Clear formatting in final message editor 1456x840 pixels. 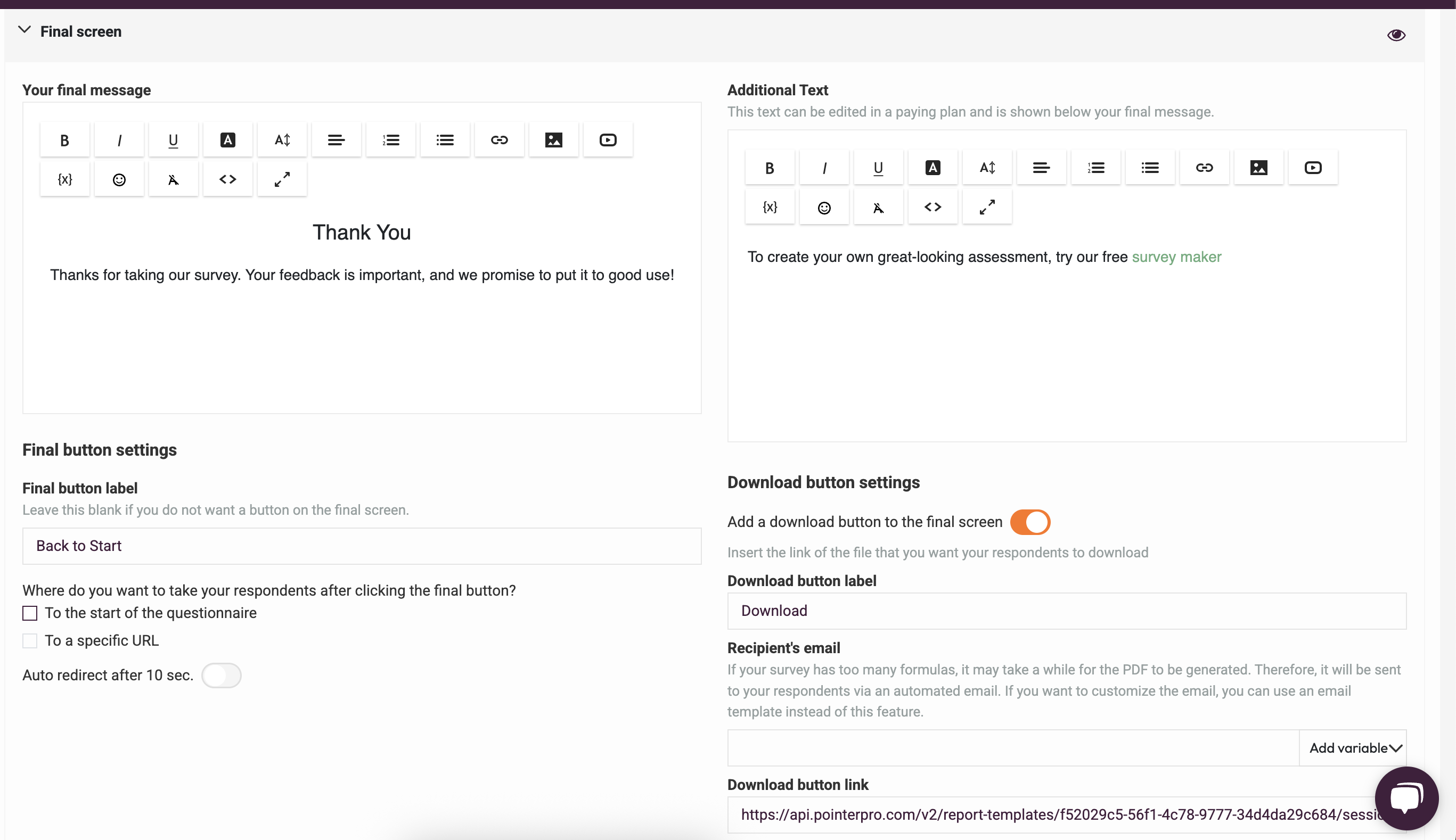(x=173, y=179)
